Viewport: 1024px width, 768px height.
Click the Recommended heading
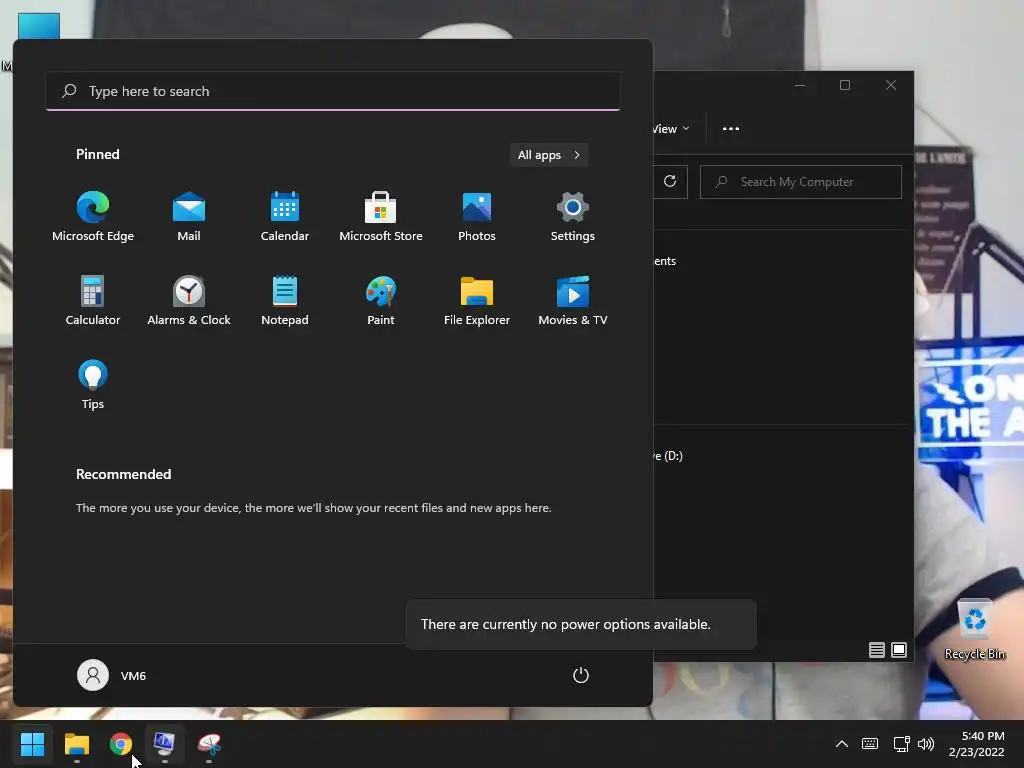123,474
